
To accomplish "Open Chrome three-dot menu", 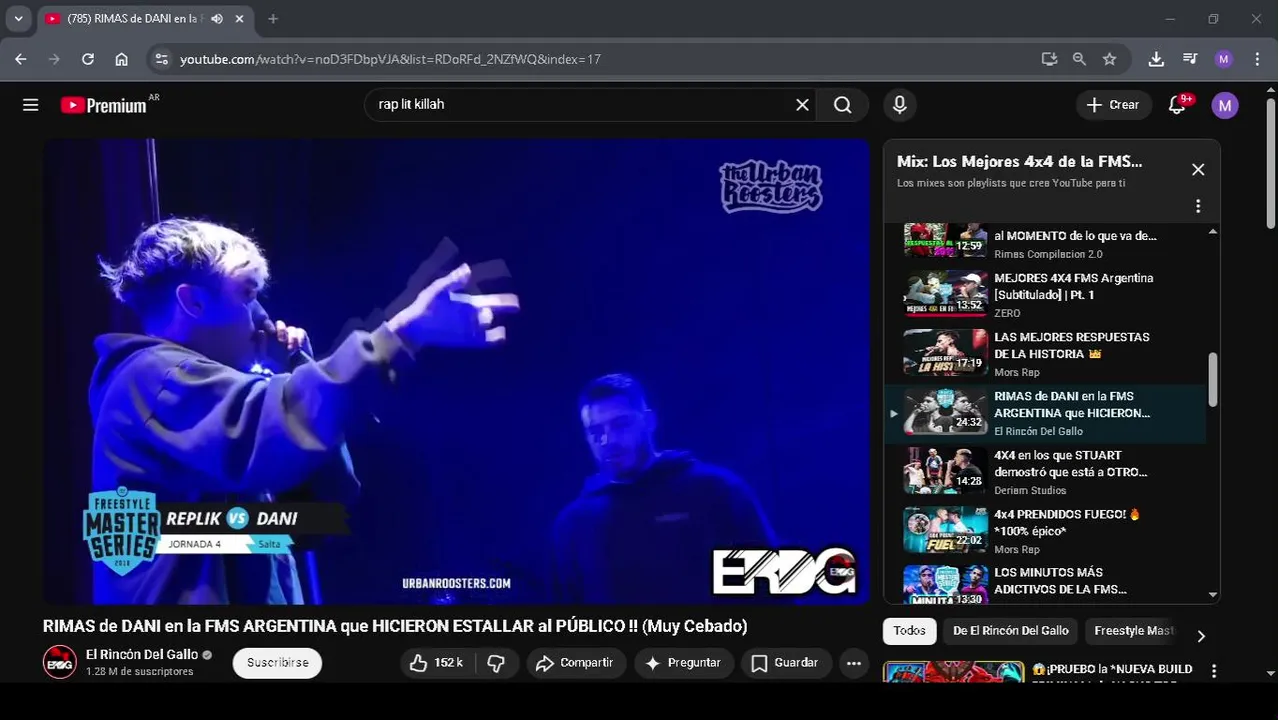I will [x=1257, y=59].
